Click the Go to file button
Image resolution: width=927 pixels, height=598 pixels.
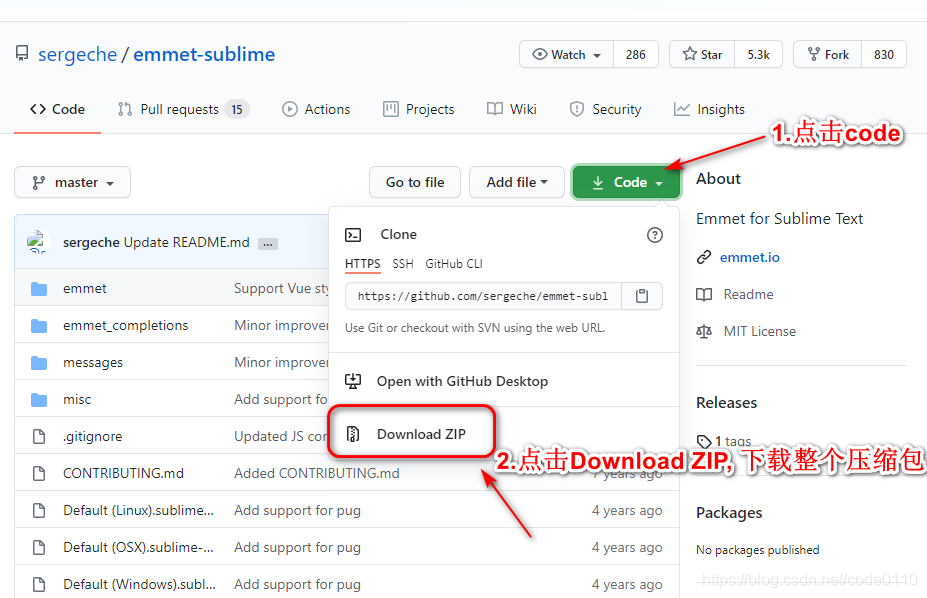click(x=415, y=183)
